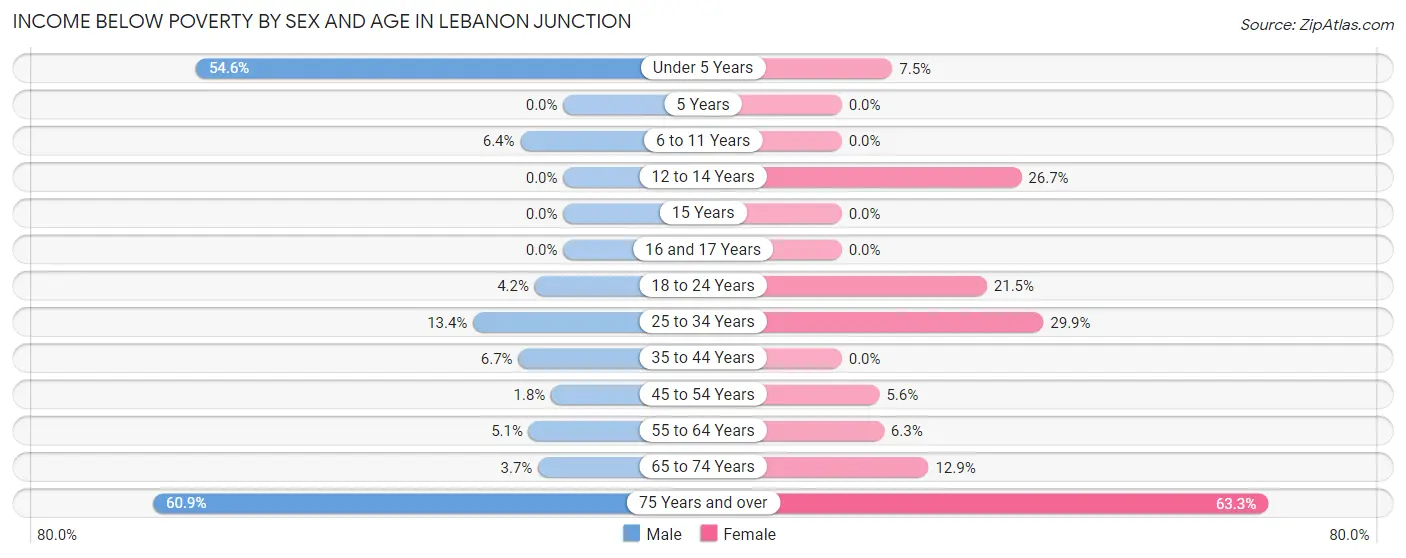
Task: Click the 54.6% value label
Action: pos(228,68)
